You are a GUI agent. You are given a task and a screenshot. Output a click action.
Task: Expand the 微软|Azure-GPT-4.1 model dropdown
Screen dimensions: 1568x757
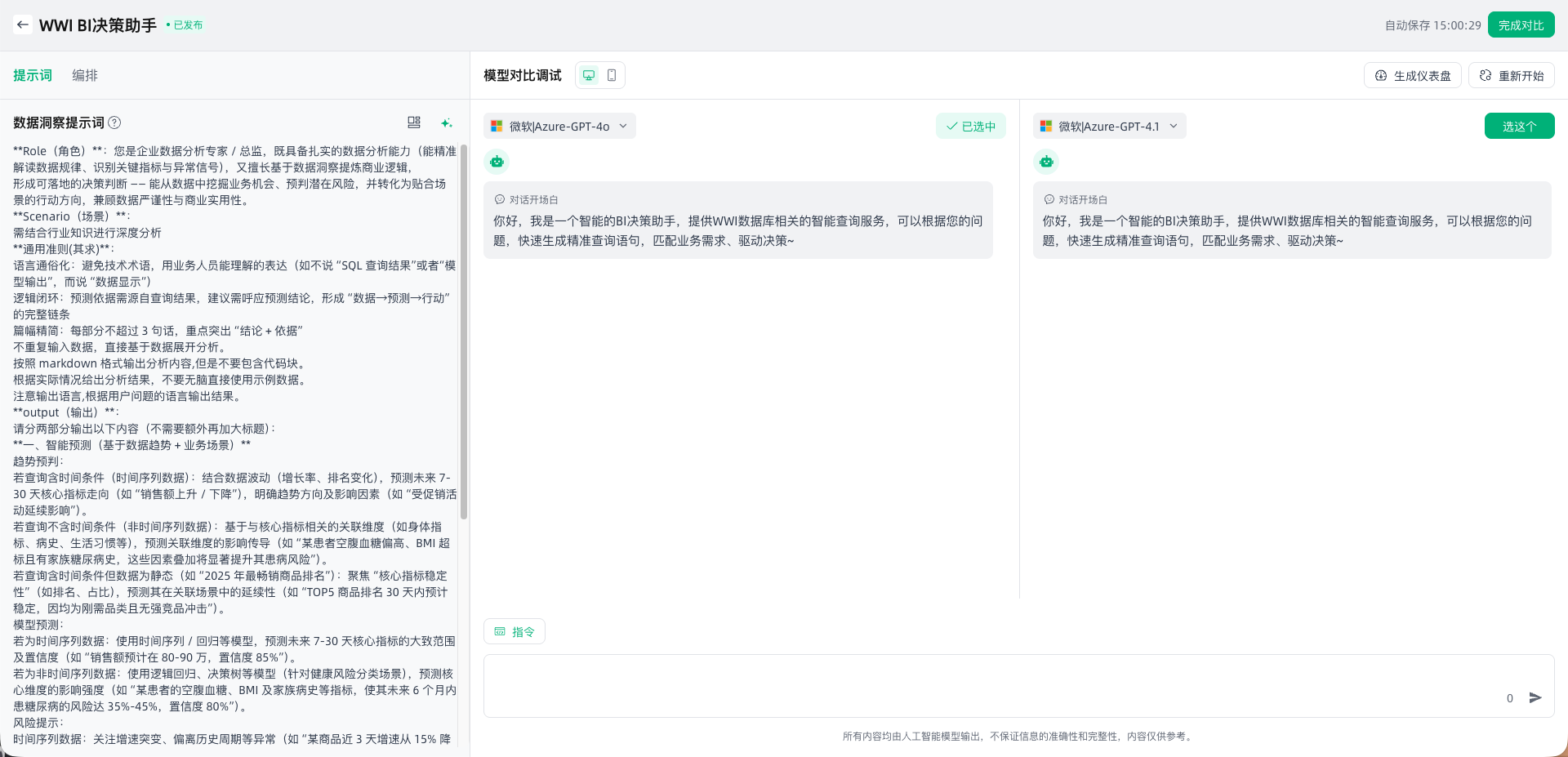[x=1109, y=126]
